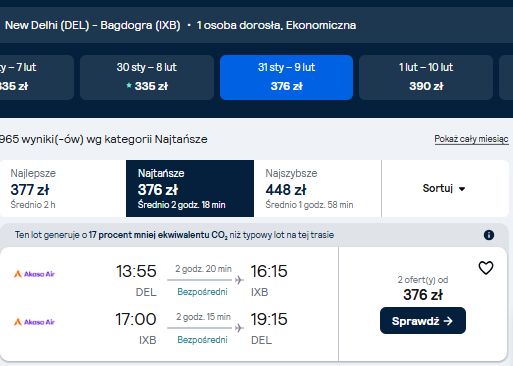
Task: Save flight with the heart icon
Action: pyautogui.click(x=486, y=268)
